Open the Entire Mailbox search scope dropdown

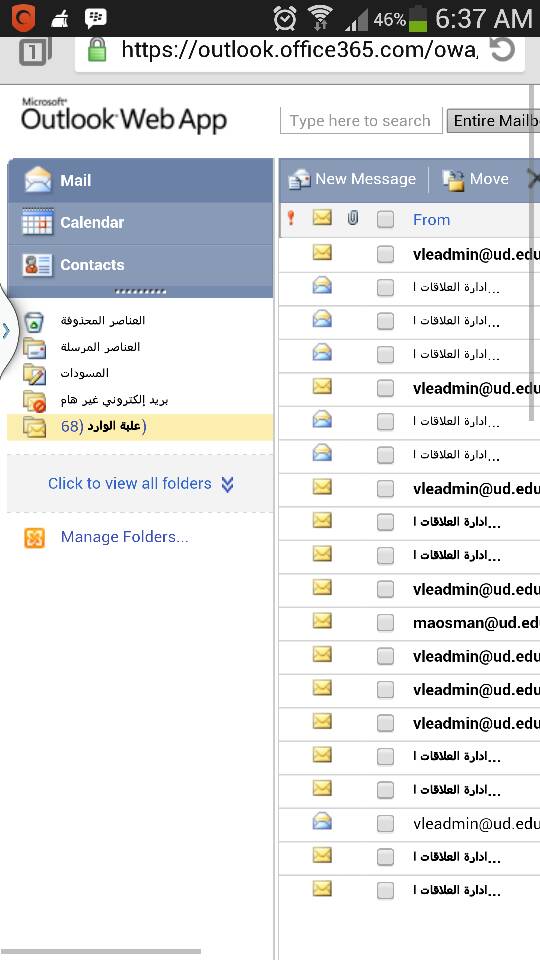493,121
